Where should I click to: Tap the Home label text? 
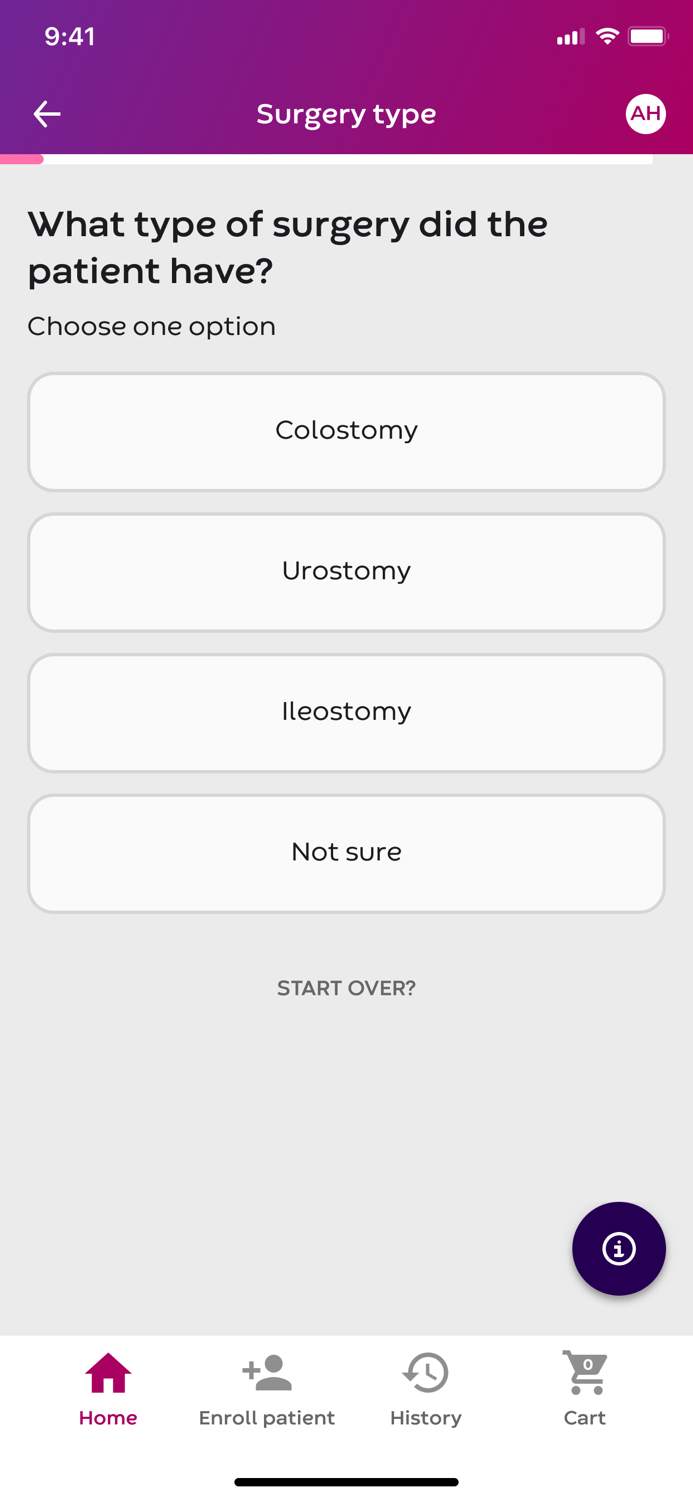point(107,1418)
